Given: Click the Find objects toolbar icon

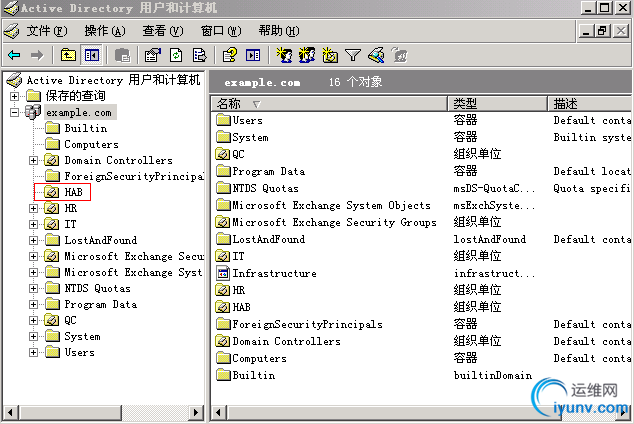Looking at the screenshot, I should point(376,55).
